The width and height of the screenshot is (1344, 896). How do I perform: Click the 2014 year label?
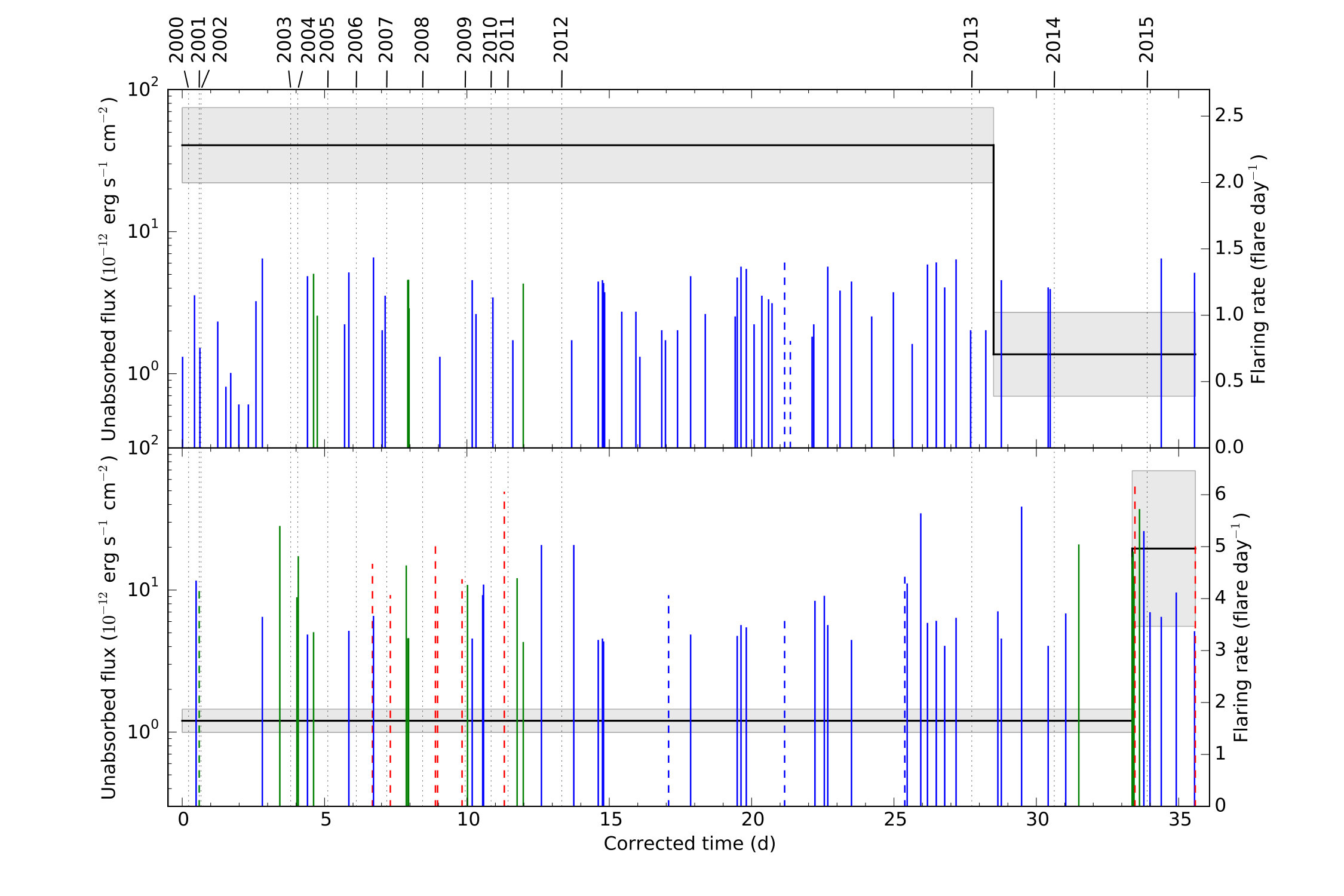1053,40
